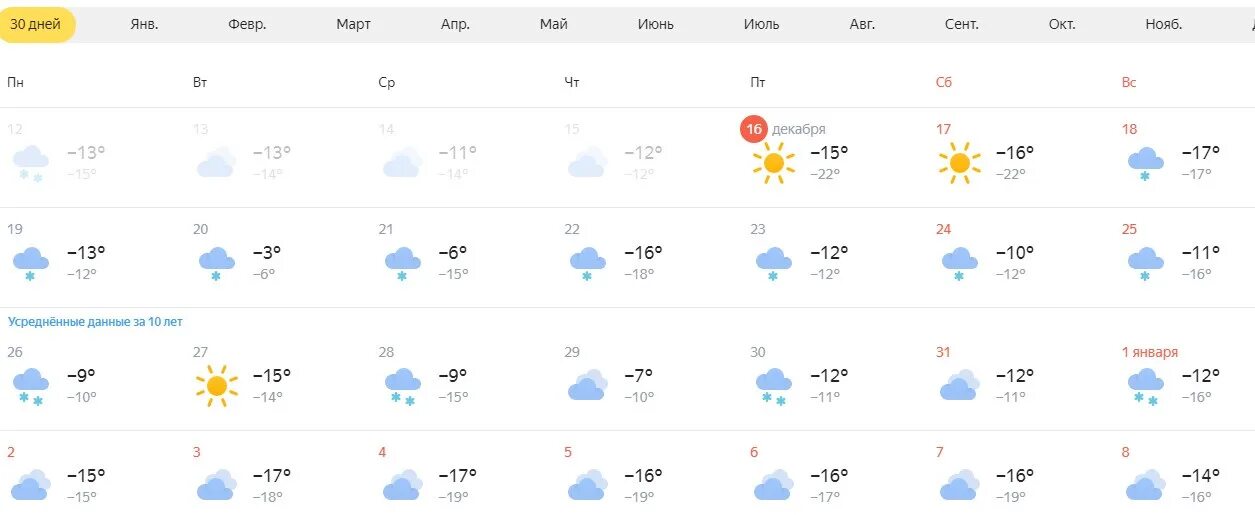Click the cloudy icon for January 5

[588, 485]
